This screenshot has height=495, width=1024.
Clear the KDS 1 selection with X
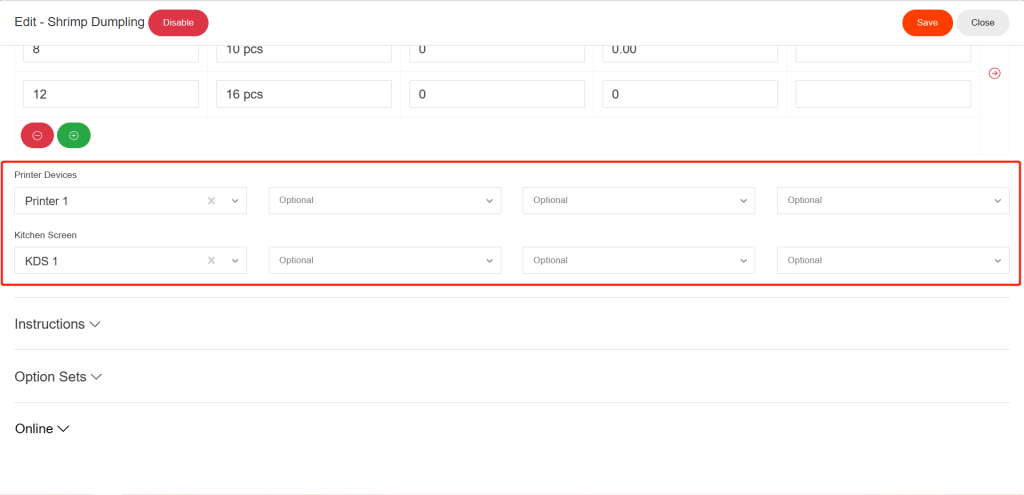point(212,261)
